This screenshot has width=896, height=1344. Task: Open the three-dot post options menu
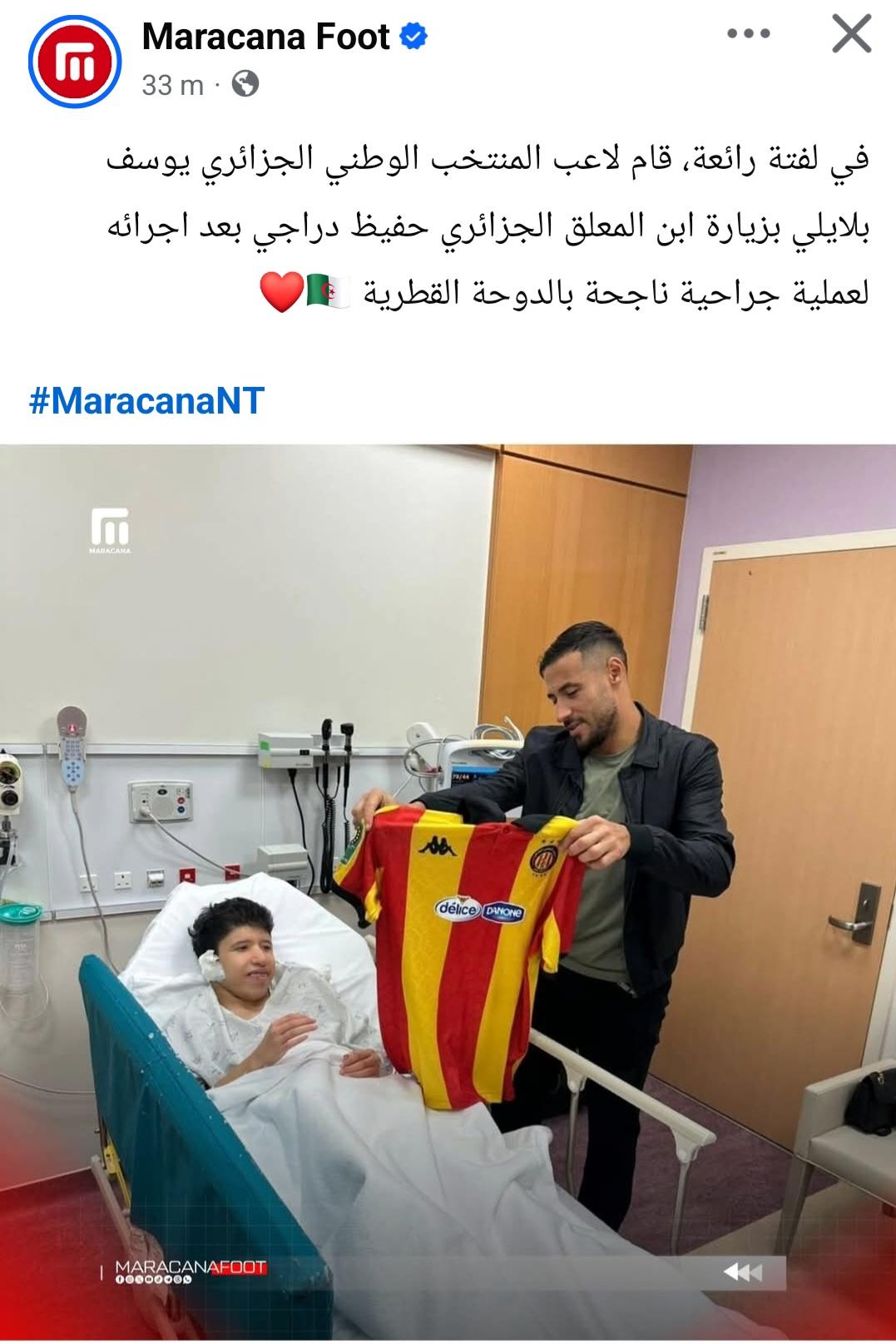coord(749,34)
